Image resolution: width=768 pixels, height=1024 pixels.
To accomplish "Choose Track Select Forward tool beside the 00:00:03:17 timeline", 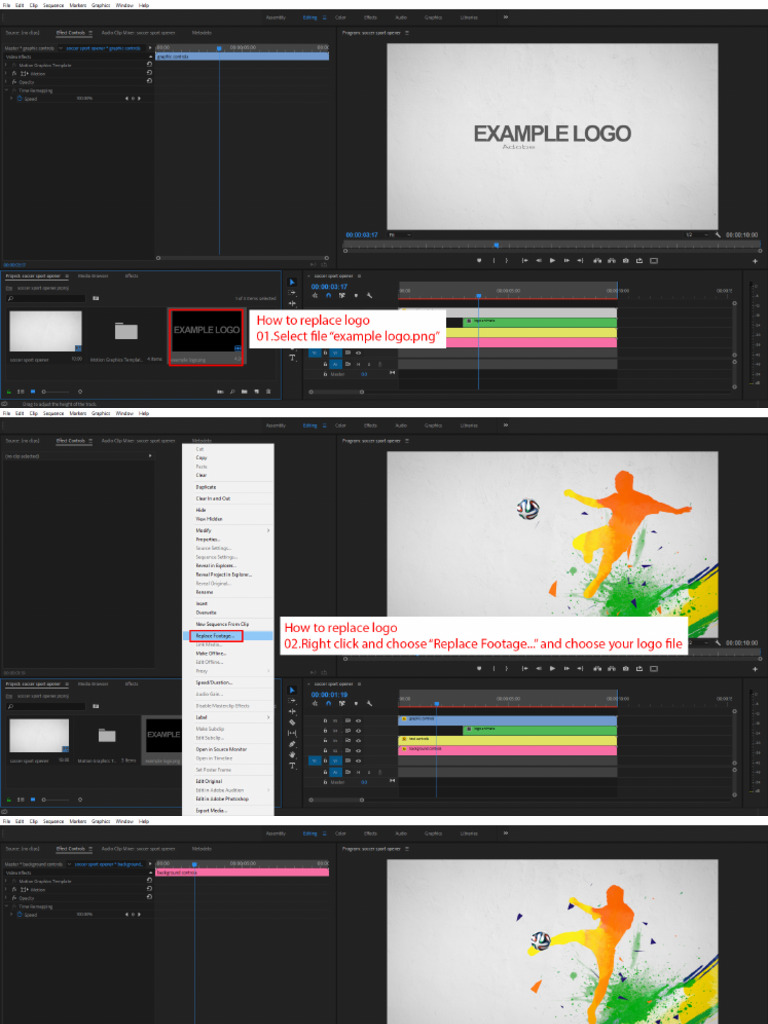I will pyautogui.click(x=292, y=293).
